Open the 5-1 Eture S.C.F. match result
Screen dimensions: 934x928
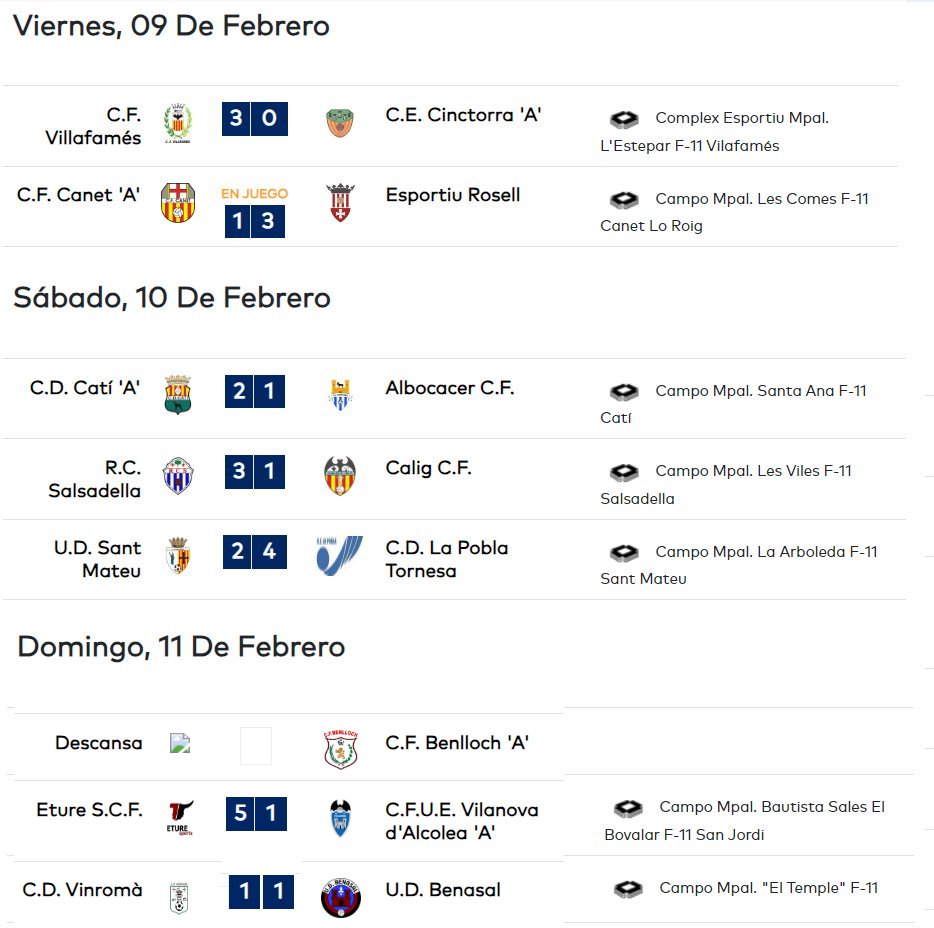(256, 813)
